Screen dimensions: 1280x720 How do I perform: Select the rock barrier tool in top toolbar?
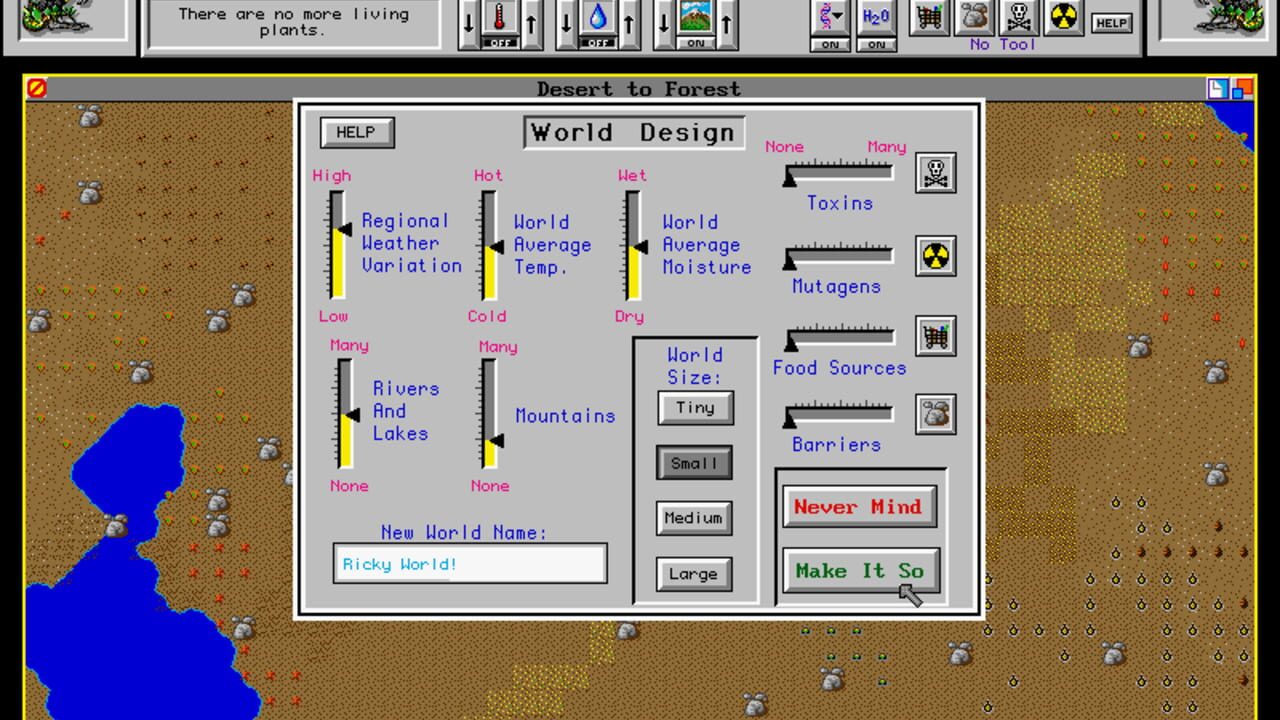pyautogui.click(x=974, y=17)
